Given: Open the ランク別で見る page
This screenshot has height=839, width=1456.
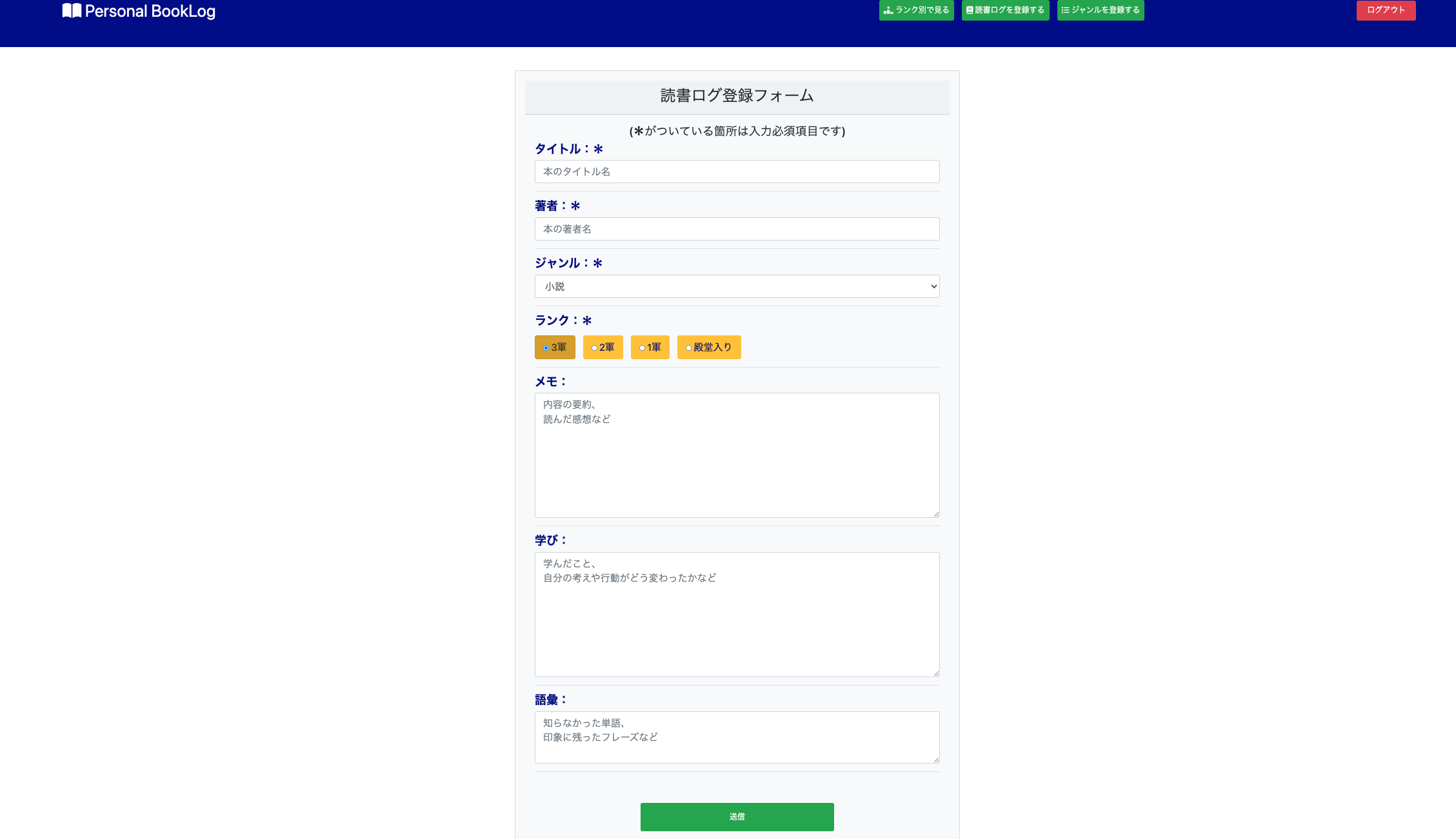Looking at the screenshot, I should (916, 10).
